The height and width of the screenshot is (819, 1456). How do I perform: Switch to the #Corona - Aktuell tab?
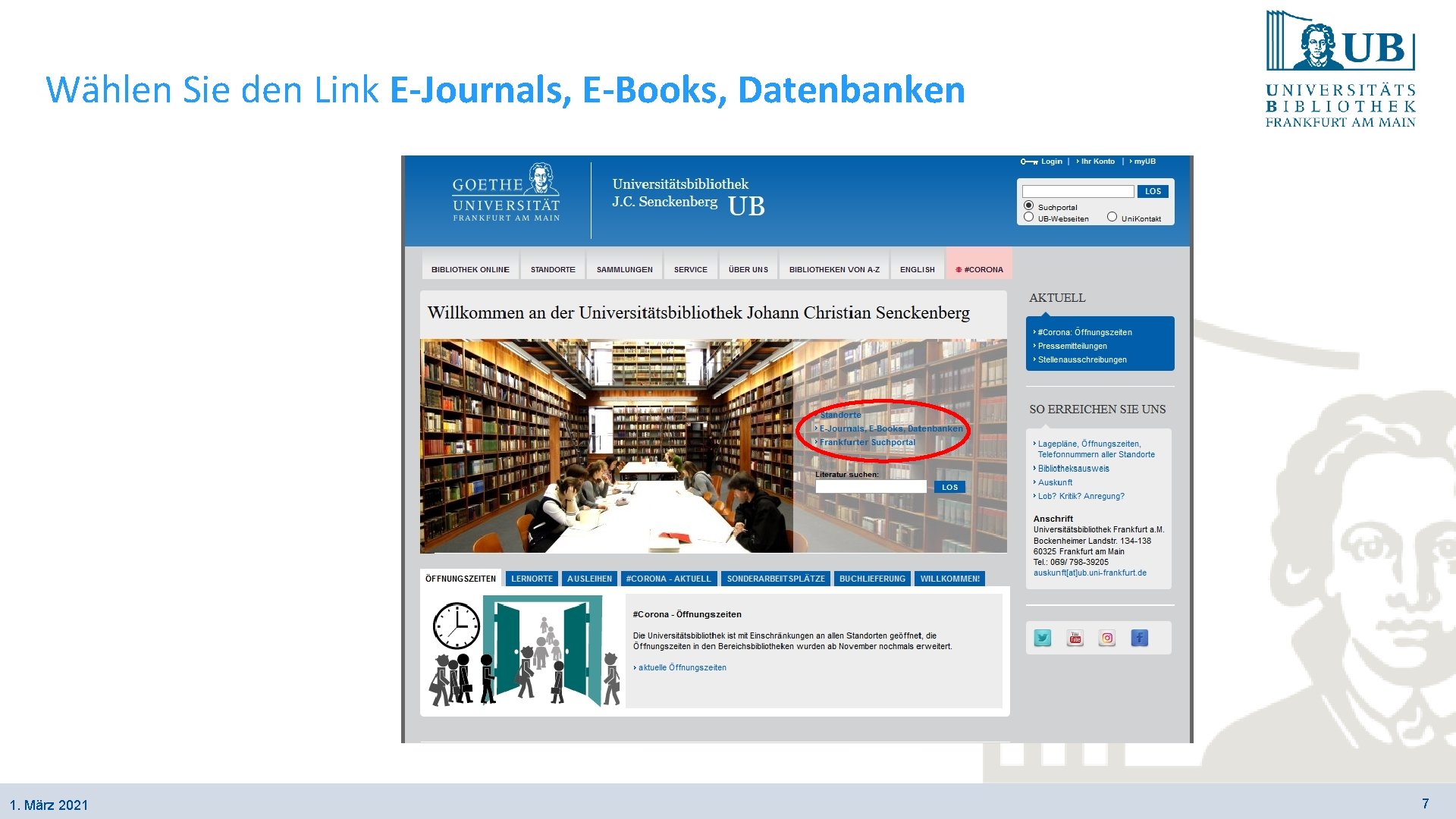(x=668, y=579)
